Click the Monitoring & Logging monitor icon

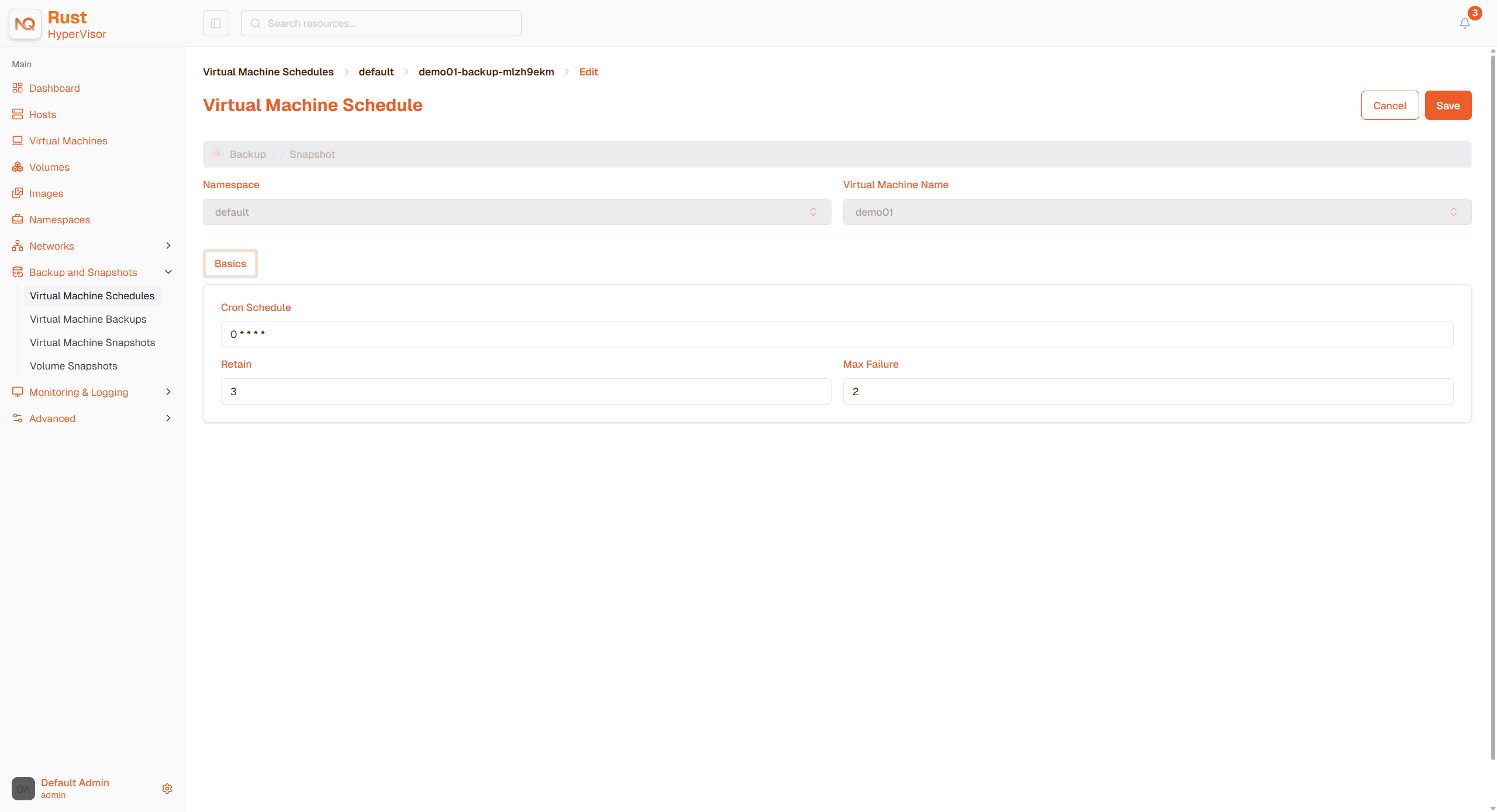coord(18,392)
